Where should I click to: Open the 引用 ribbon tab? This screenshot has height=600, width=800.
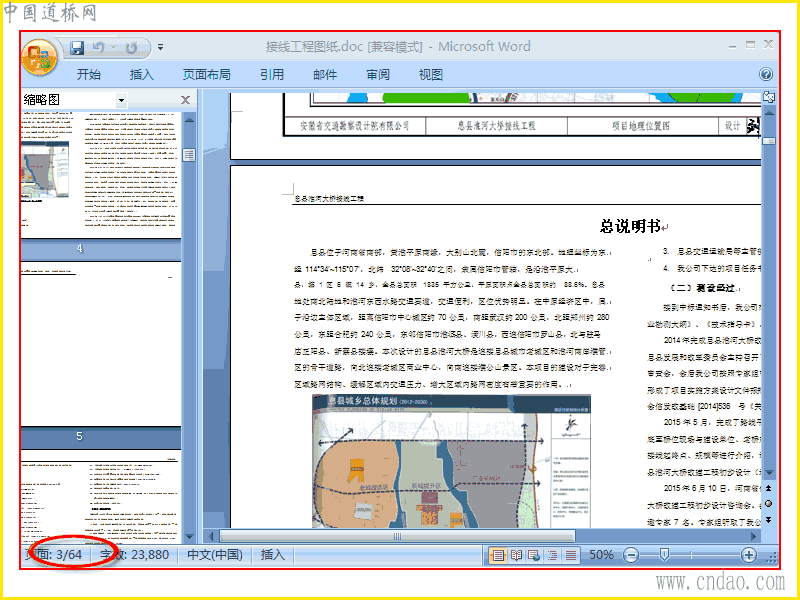pyautogui.click(x=271, y=75)
